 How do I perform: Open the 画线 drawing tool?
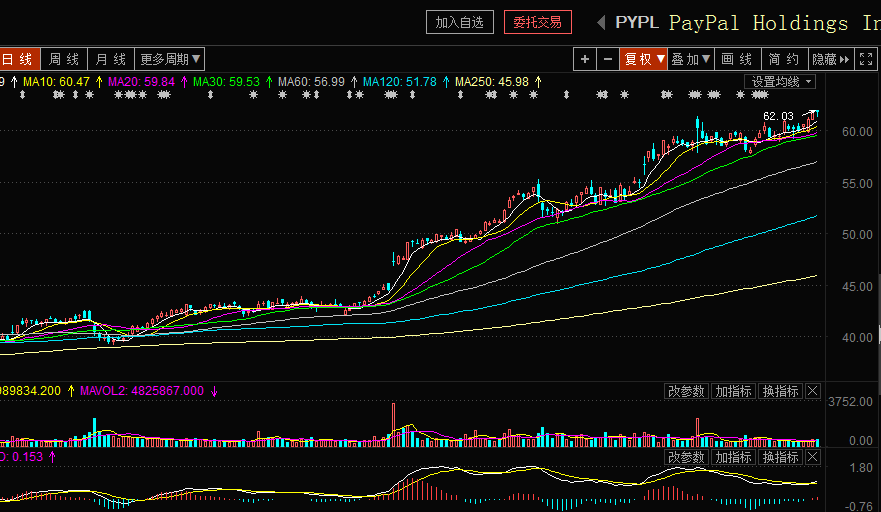click(x=737, y=59)
